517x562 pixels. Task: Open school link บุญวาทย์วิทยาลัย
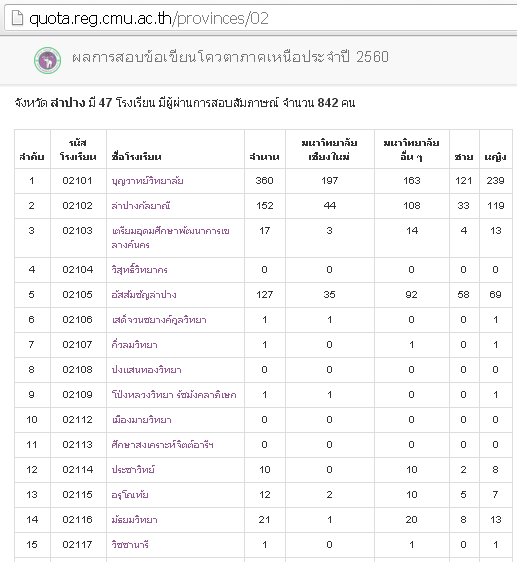tap(147, 181)
